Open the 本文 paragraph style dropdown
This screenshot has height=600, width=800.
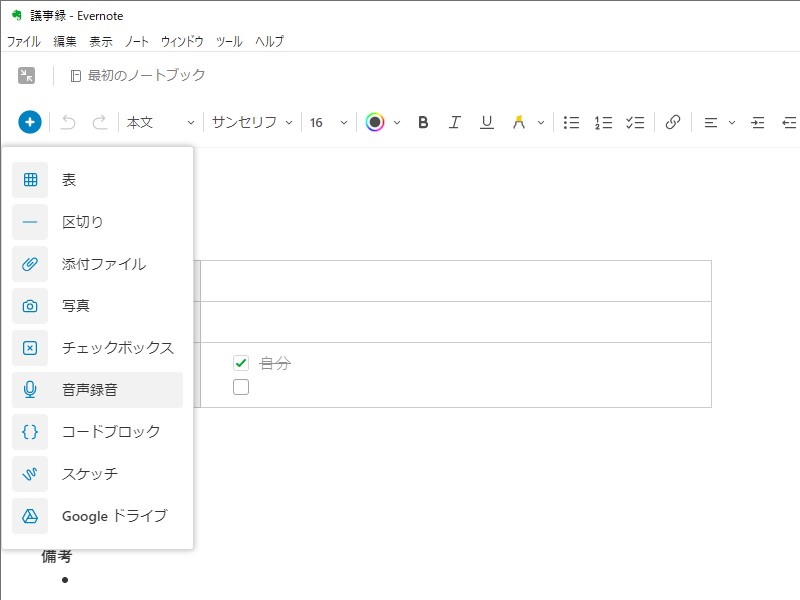coord(163,122)
